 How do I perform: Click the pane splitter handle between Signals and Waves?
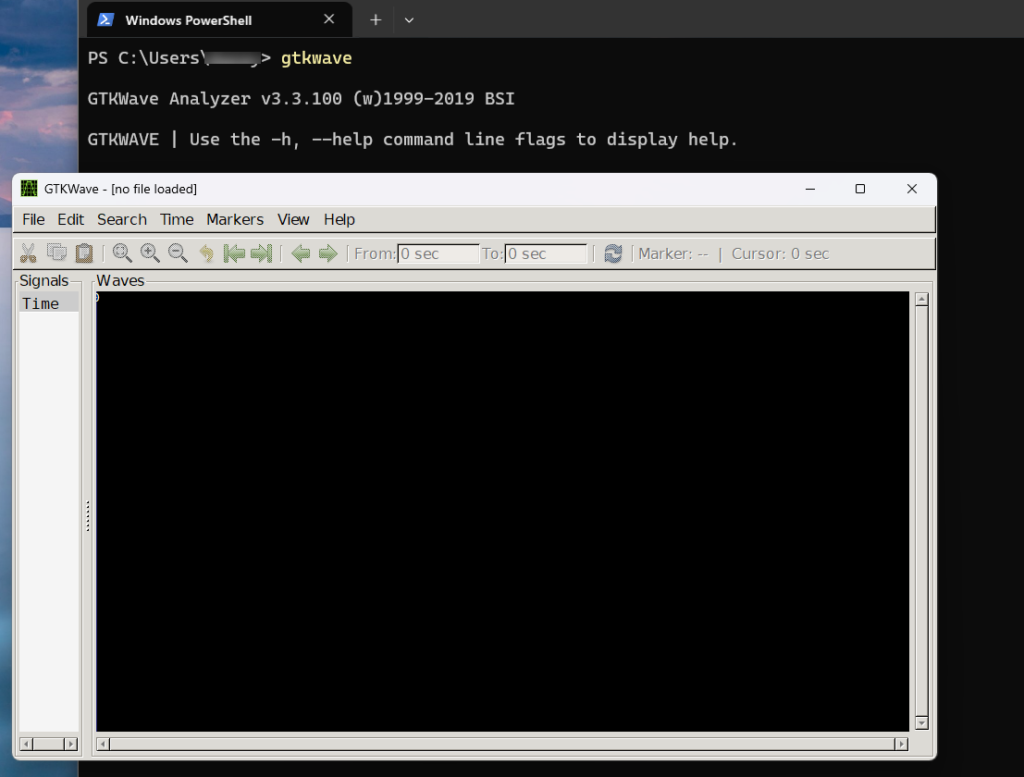(88, 516)
